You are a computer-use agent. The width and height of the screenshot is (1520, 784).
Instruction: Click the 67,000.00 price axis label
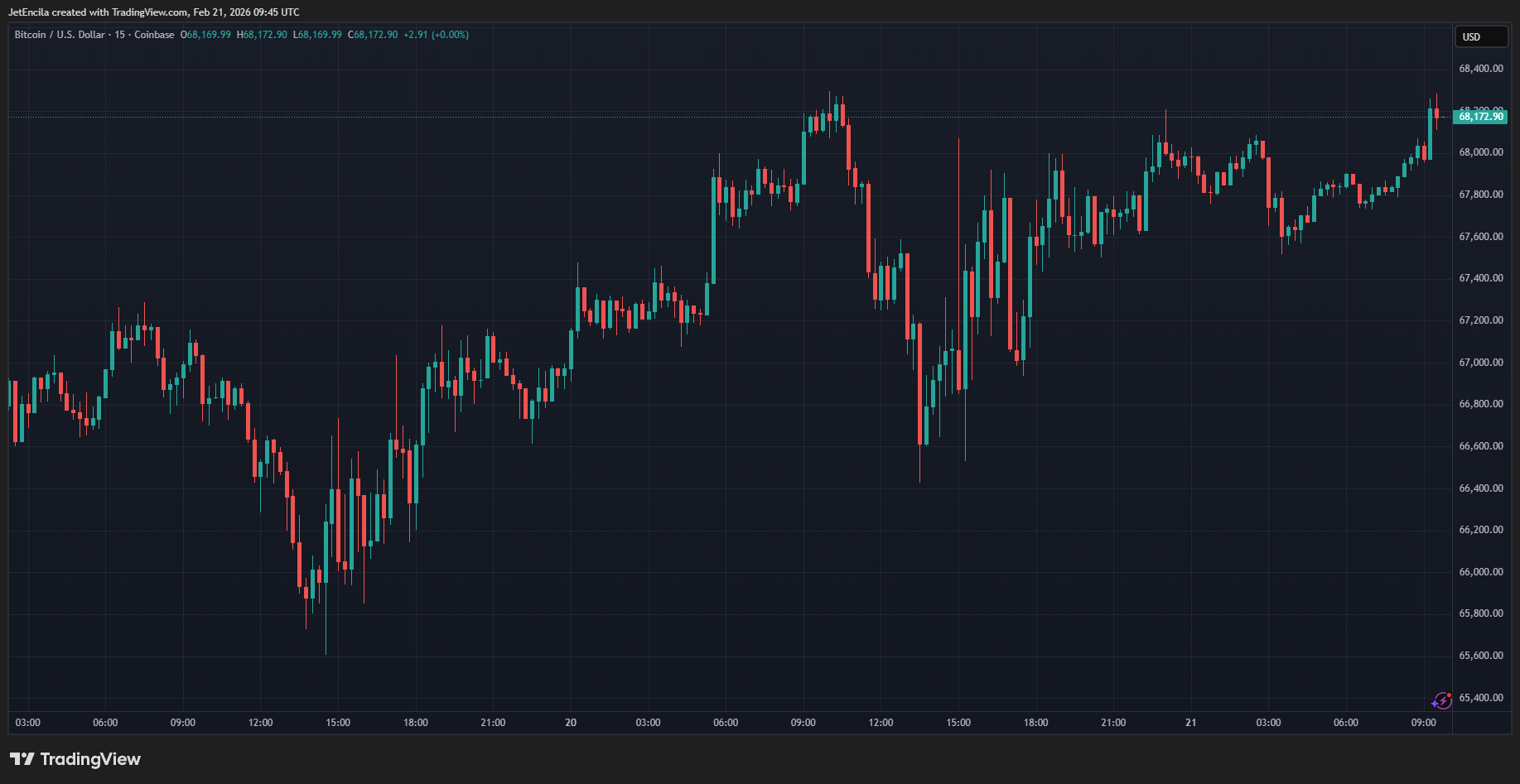click(x=1480, y=363)
